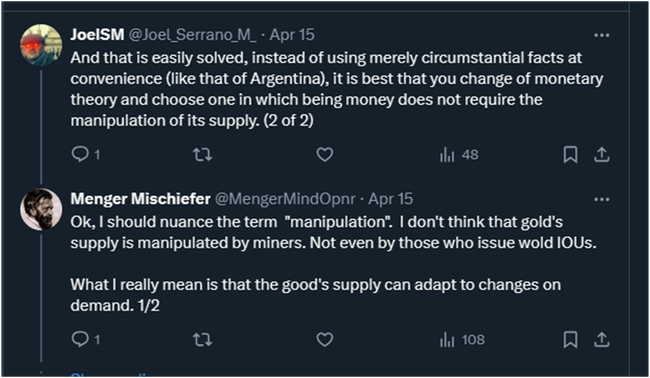Share Menger Mischiefer's tweet
Image resolution: width=650 pixels, height=378 pixels.
click(x=601, y=340)
